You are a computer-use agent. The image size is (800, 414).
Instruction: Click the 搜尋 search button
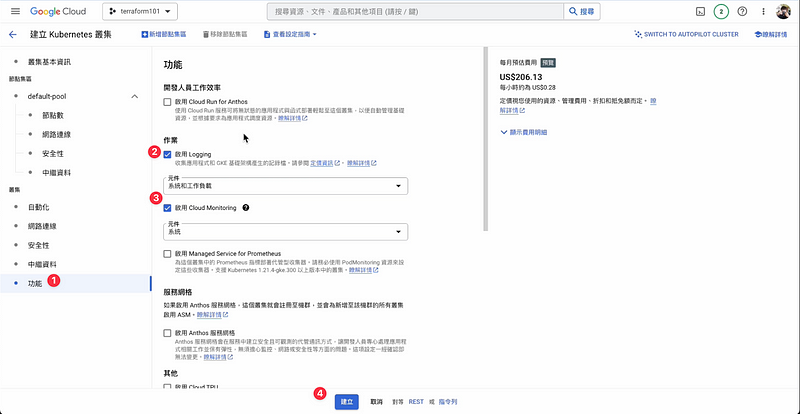coord(582,11)
